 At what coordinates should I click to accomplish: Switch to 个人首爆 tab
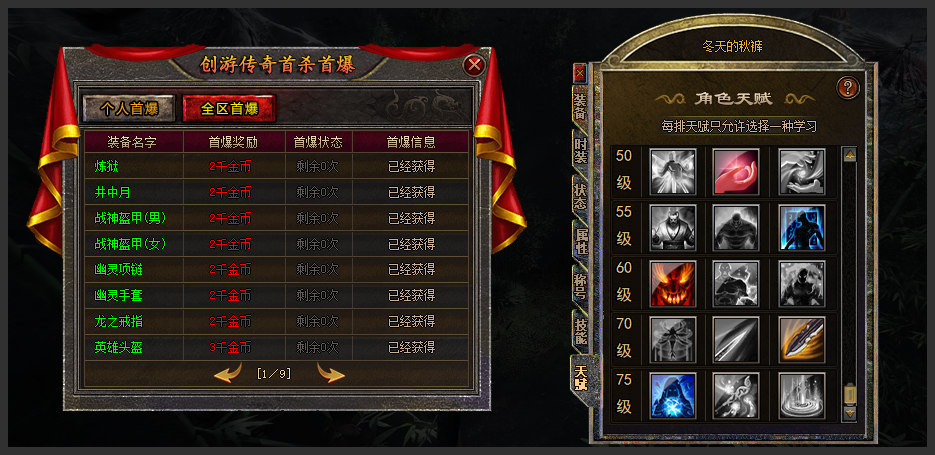[129, 109]
